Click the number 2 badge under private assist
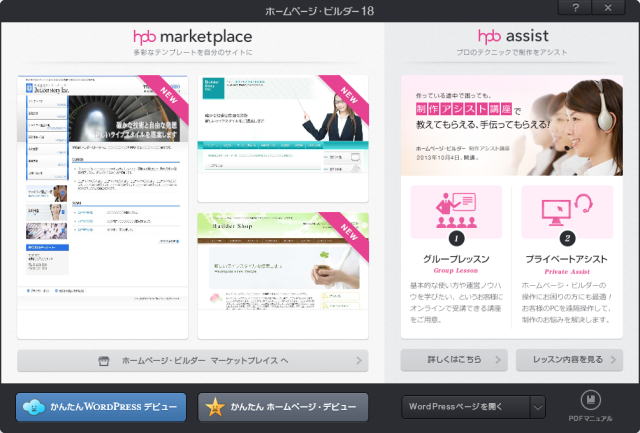This screenshot has width=640, height=433. [x=567, y=238]
